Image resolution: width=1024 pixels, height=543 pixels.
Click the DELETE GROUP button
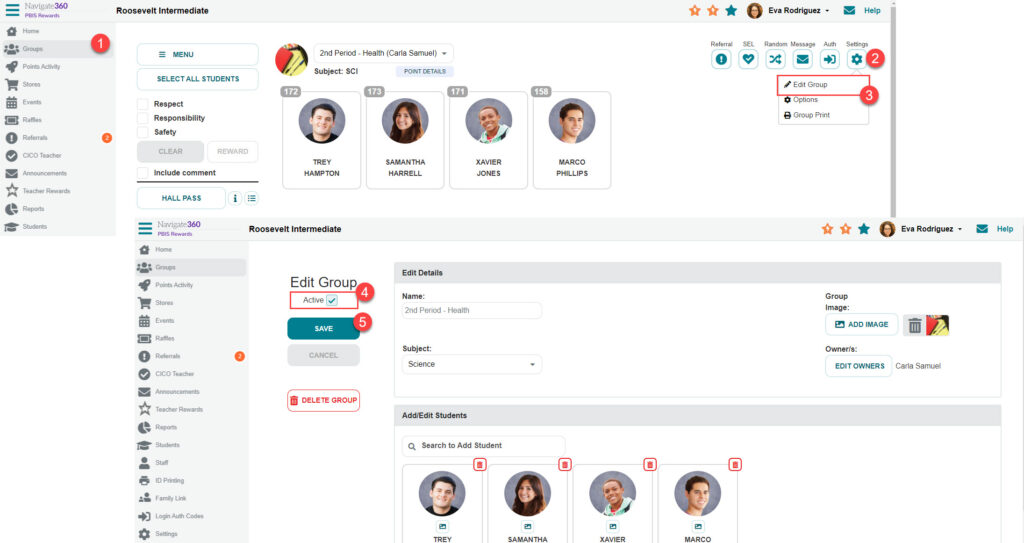pyautogui.click(x=323, y=400)
